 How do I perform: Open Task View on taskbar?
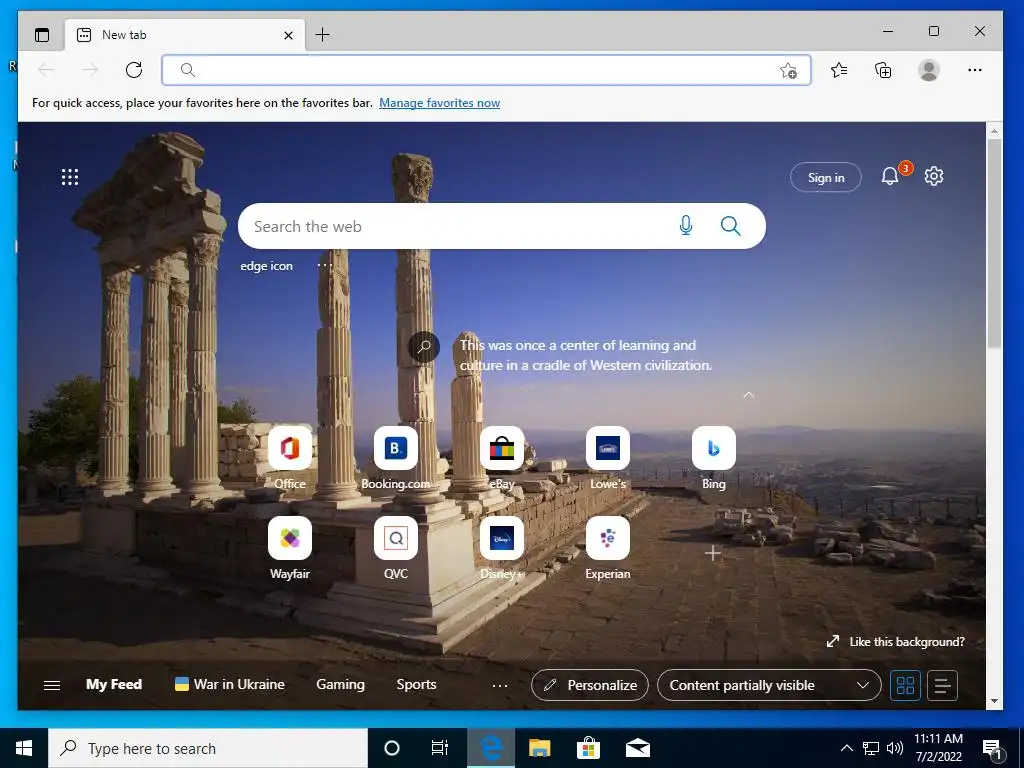pos(440,748)
